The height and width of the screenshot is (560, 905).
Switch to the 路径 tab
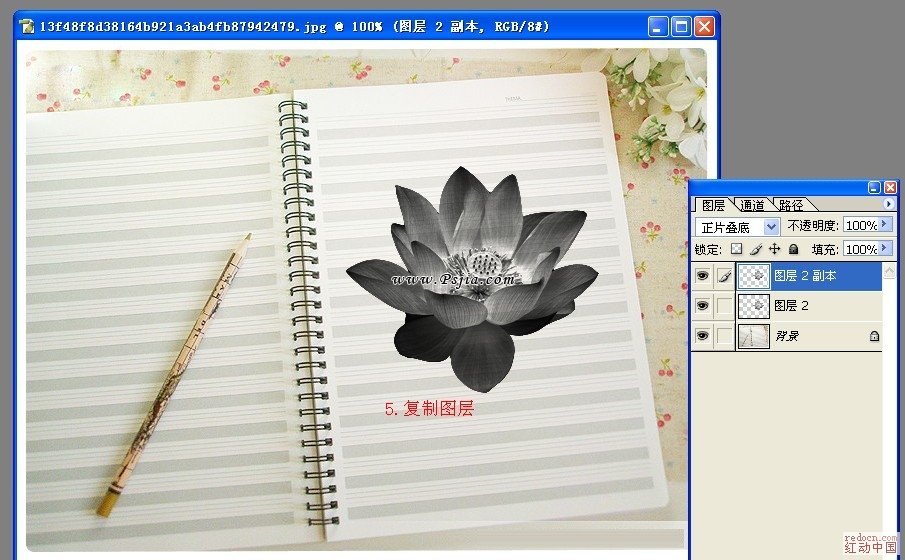point(791,205)
